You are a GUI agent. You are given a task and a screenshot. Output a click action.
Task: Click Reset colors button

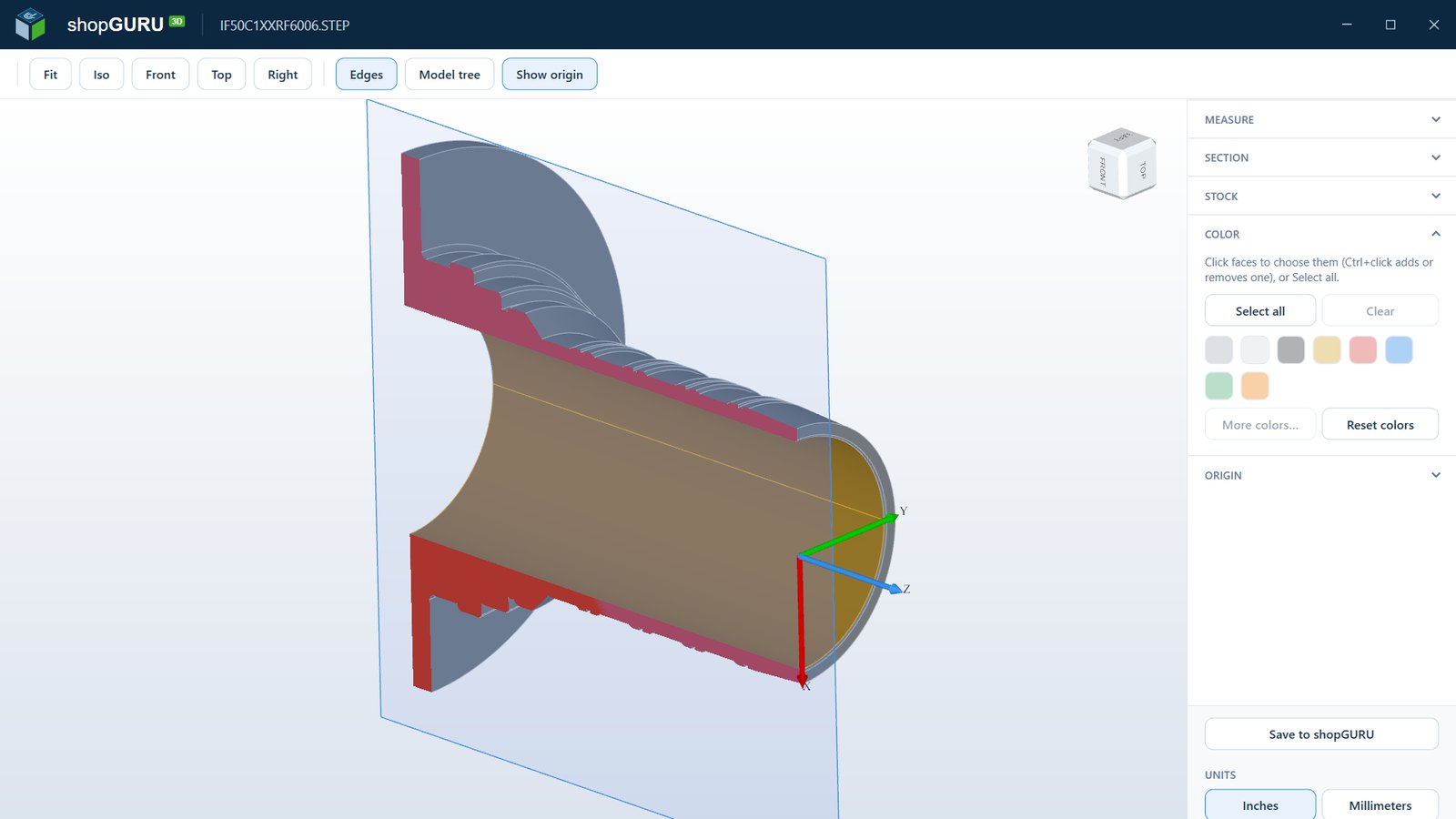tap(1380, 424)
